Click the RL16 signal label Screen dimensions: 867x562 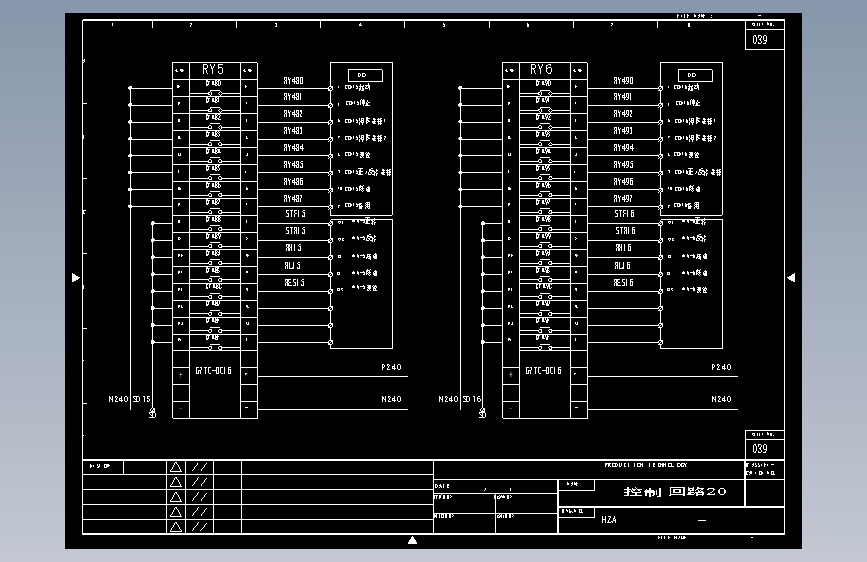pos(622,266)
